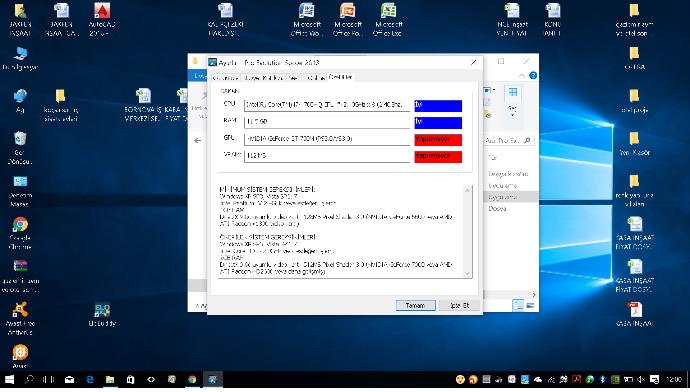
Task: Open Google Chrome from the taskbar
Action: pyautogui.click(x=192, y=379)
